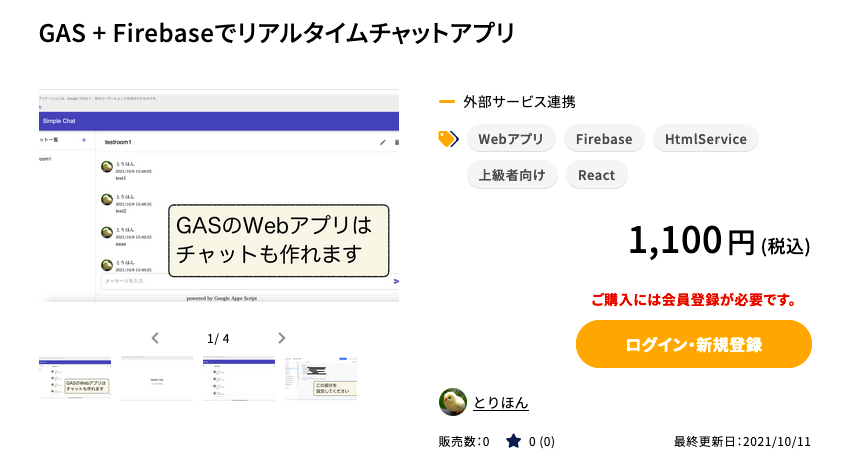Select the first preview thumbnail

[76, 377]
